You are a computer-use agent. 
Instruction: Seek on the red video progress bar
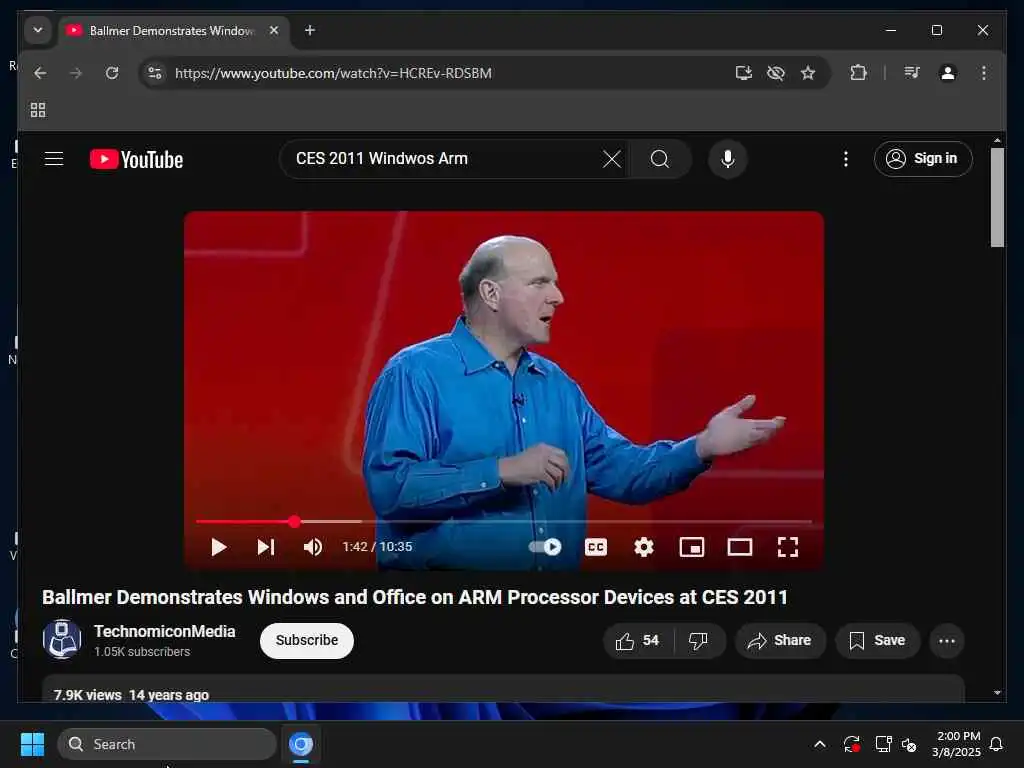coord(504,522)
